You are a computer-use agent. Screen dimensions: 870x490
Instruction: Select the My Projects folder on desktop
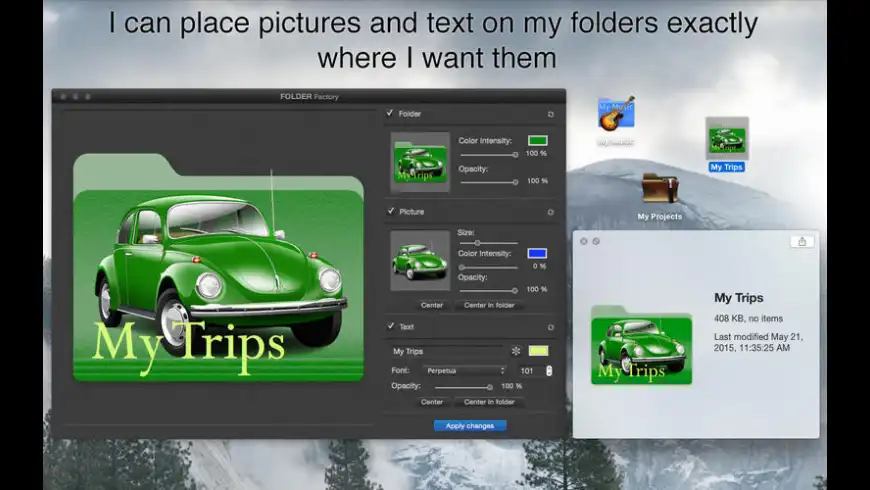point(660,189)
